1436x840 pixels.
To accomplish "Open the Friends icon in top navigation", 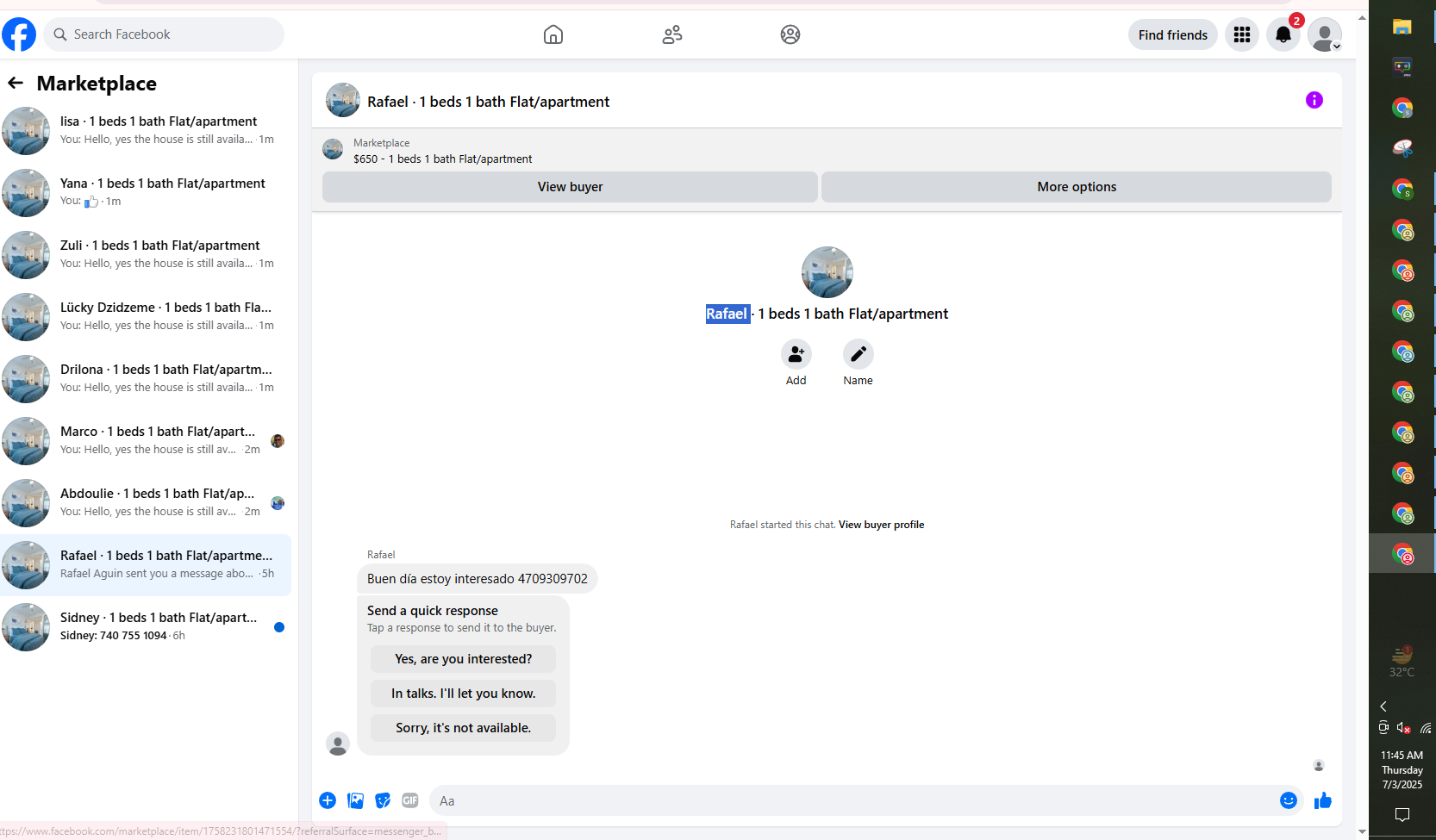I will click(672, 34).
